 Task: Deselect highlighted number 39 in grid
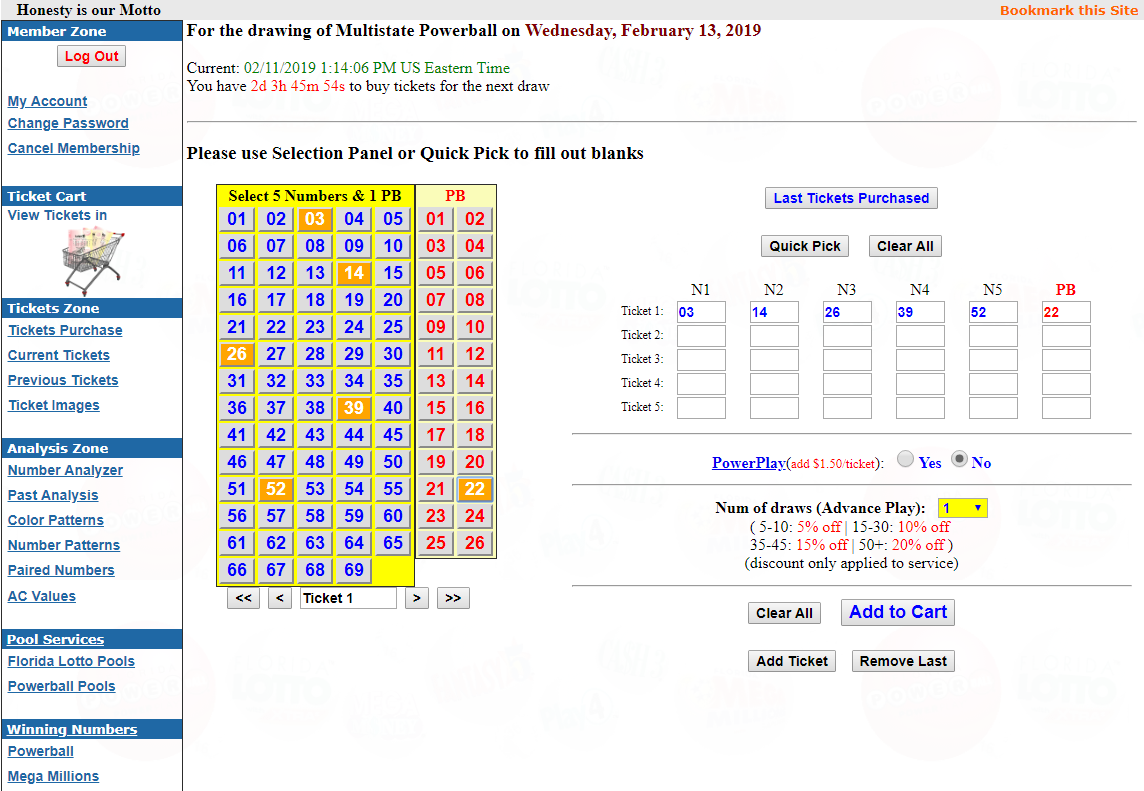(x=354, y=408)
